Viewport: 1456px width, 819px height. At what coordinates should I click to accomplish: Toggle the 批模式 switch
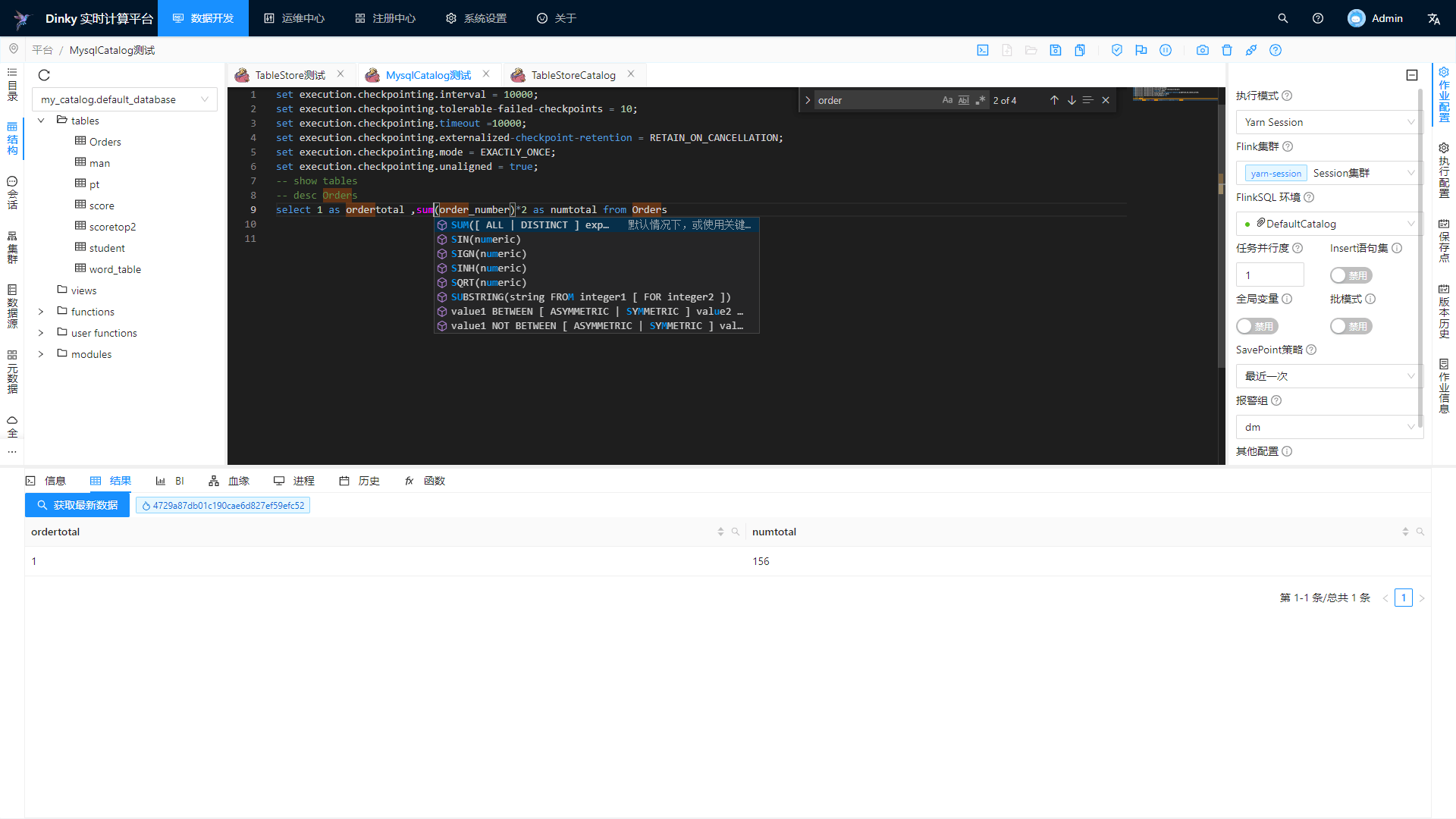(x=1351, y=326)
